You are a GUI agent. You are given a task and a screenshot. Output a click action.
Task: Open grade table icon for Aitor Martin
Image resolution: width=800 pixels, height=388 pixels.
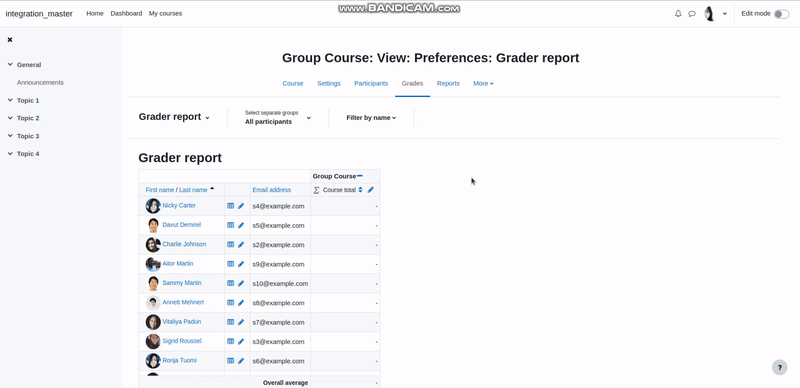pyautogui.click(x=230, y=264)
